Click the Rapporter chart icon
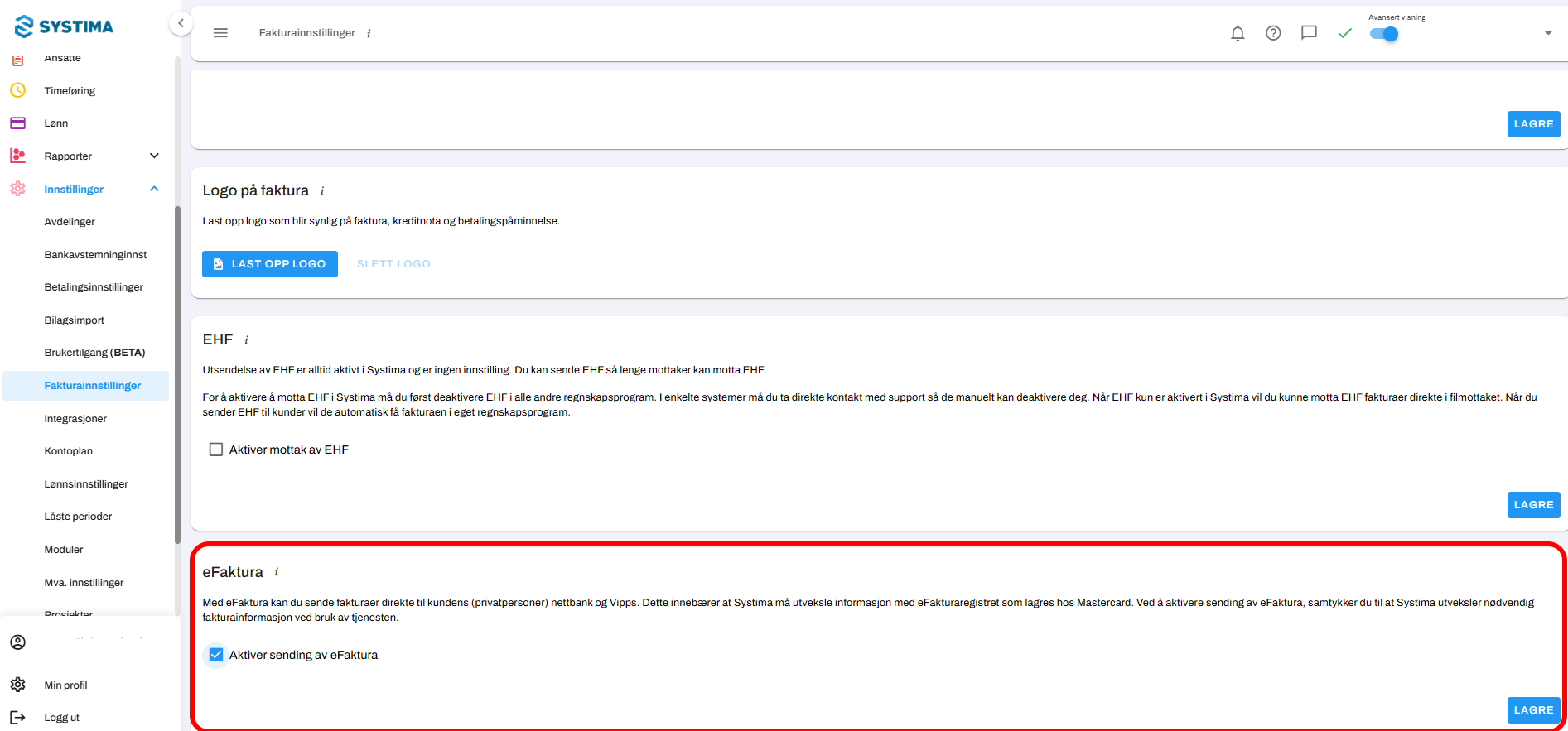The image size is (1568, 731). click(x=17, y=156)
